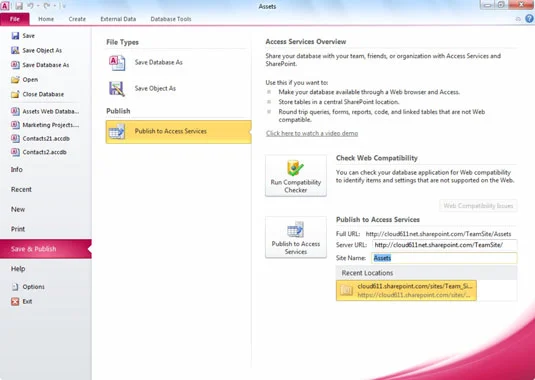Click the File Types heading

coord(122,42)
